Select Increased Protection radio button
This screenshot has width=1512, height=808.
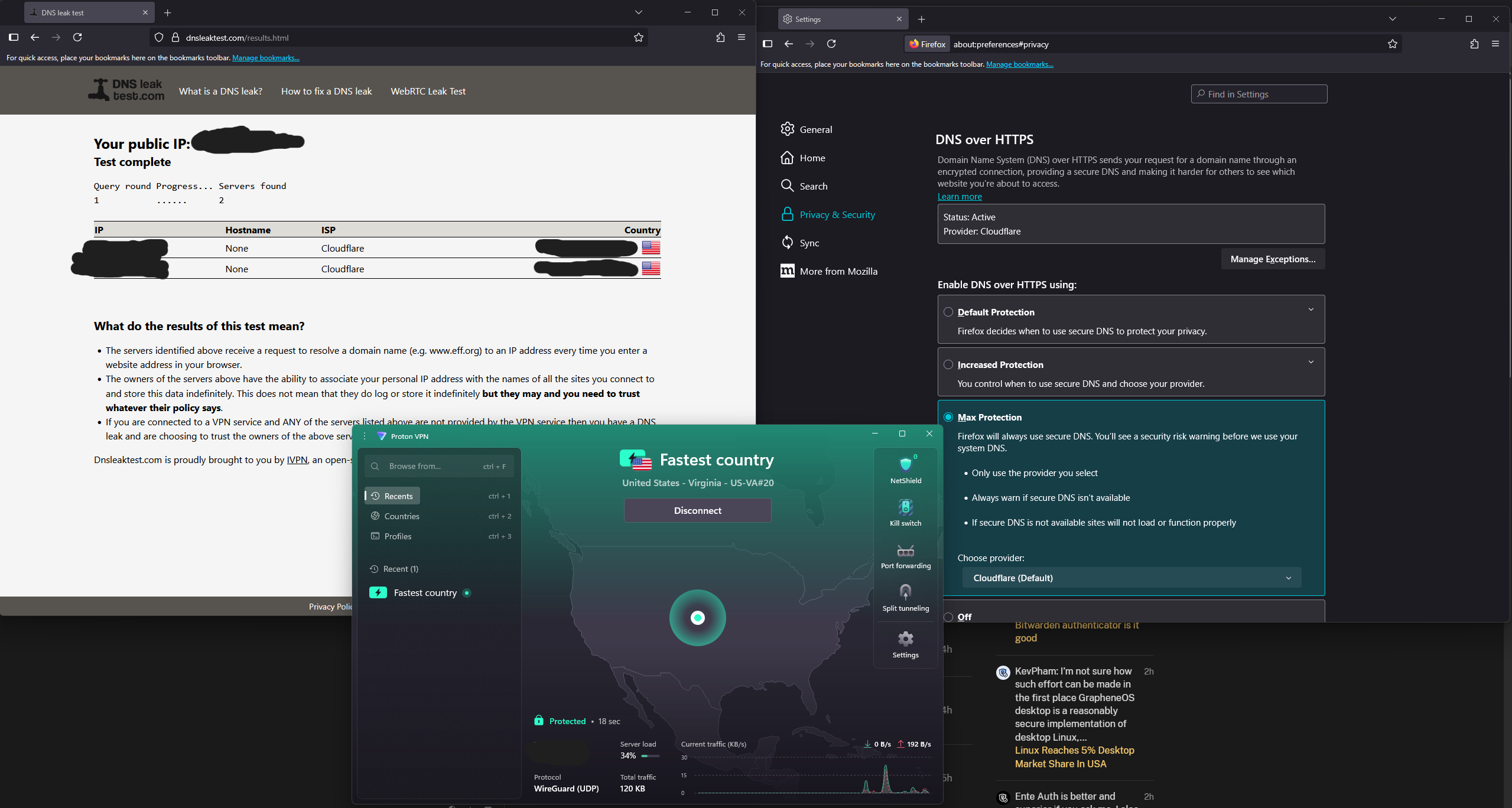(x=948, y=364)
